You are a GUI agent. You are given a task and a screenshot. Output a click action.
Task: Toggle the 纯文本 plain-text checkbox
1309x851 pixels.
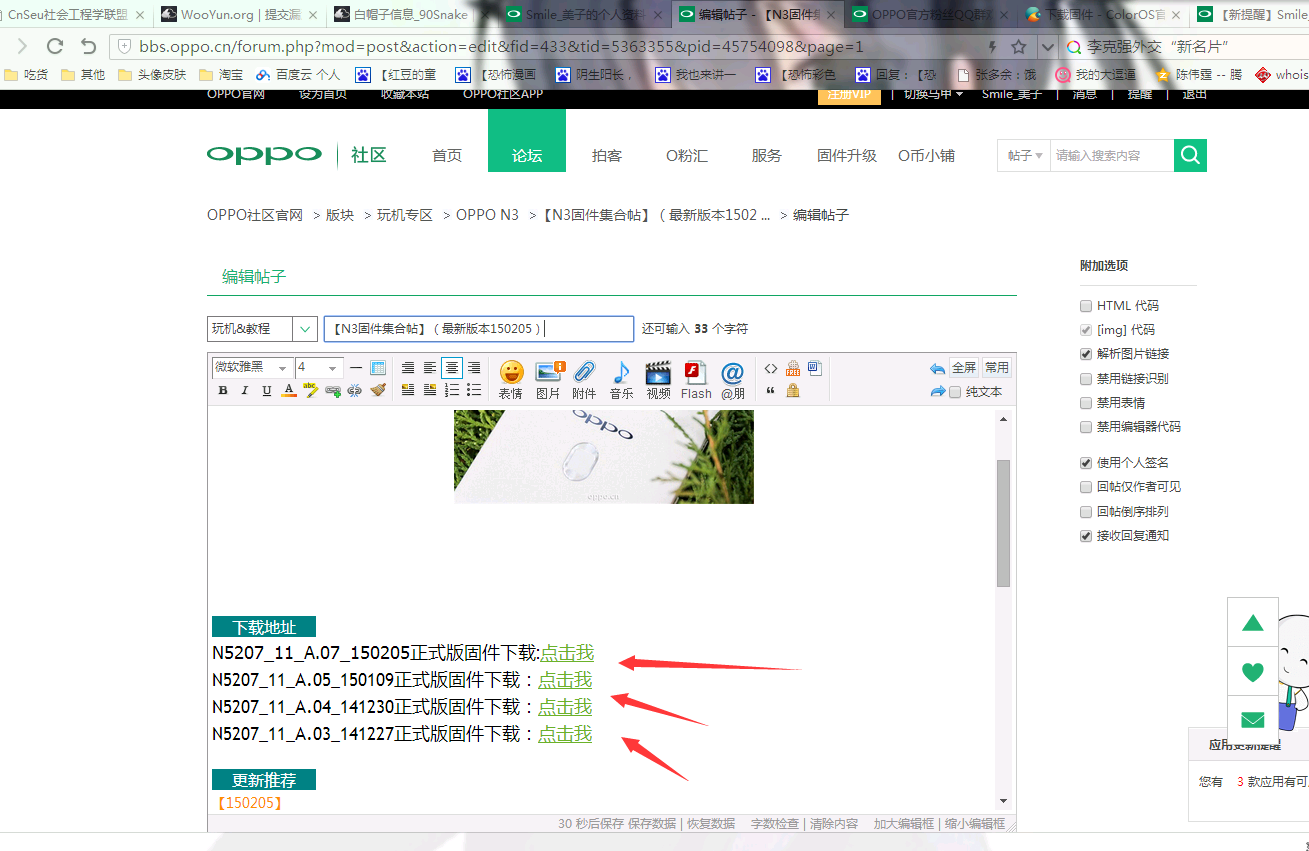coord(955,392)
